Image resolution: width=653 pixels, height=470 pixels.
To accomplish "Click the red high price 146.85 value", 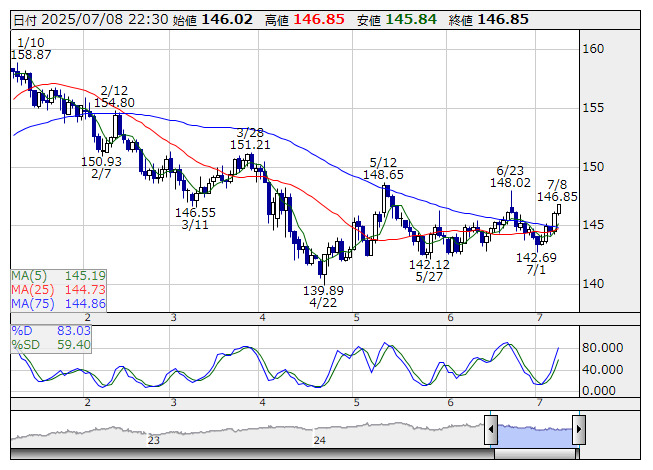I will [x=319, y=19].
